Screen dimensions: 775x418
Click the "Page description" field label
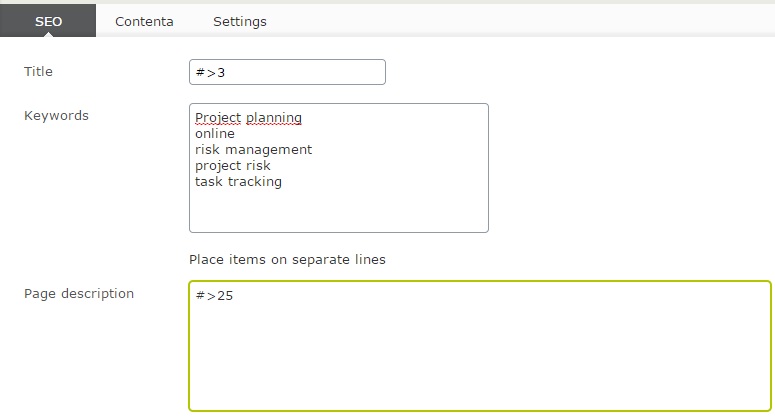79,294
